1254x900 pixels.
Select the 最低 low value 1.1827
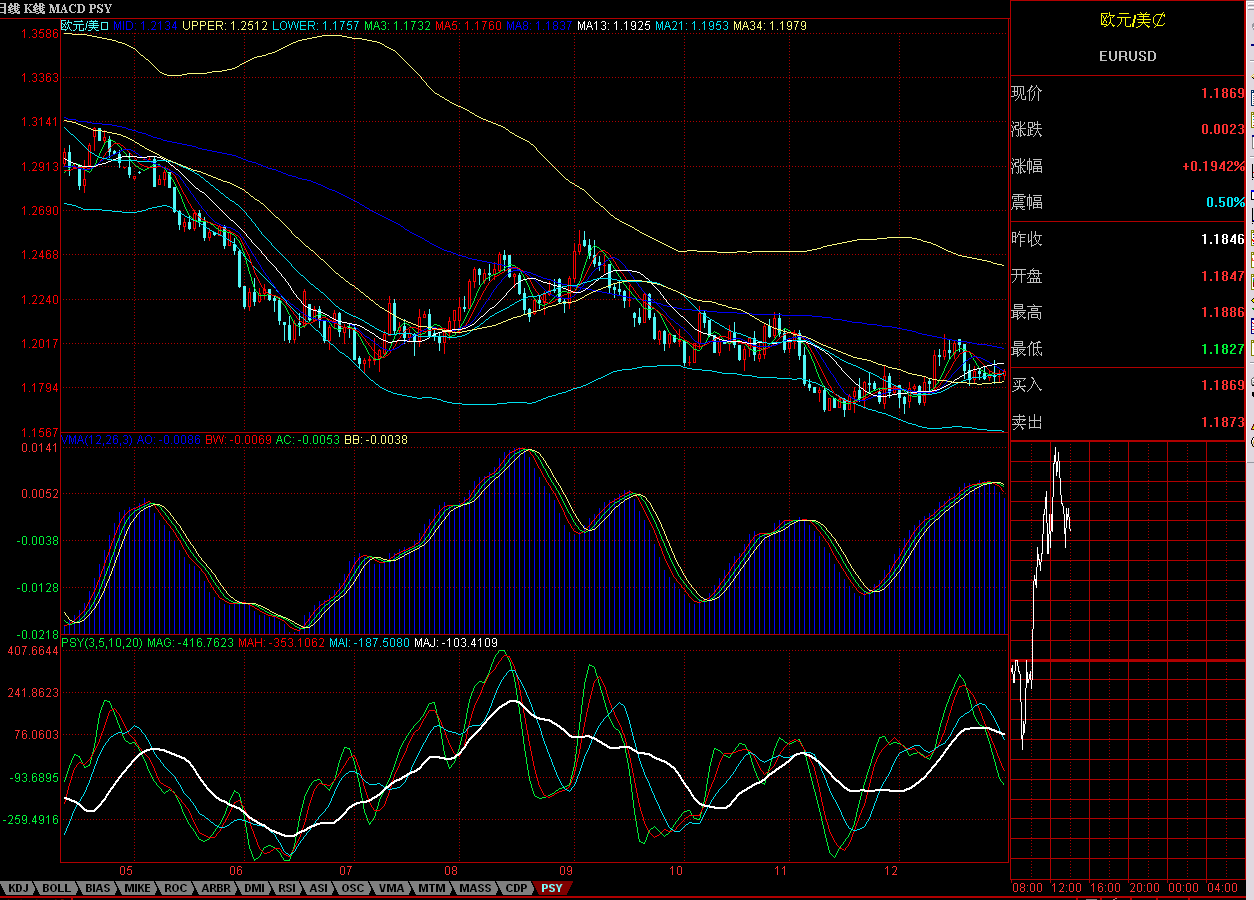click(x=1223, y=349)
